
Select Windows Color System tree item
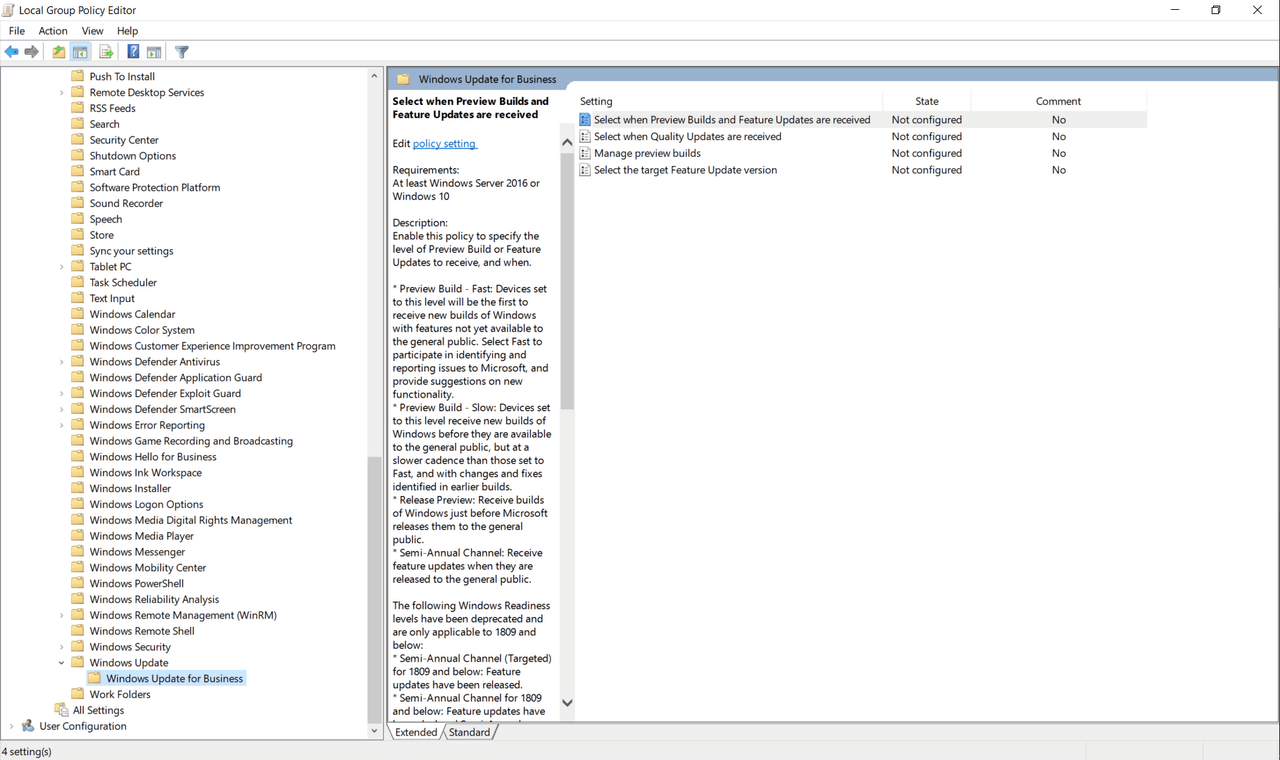[x=142, y=330]
